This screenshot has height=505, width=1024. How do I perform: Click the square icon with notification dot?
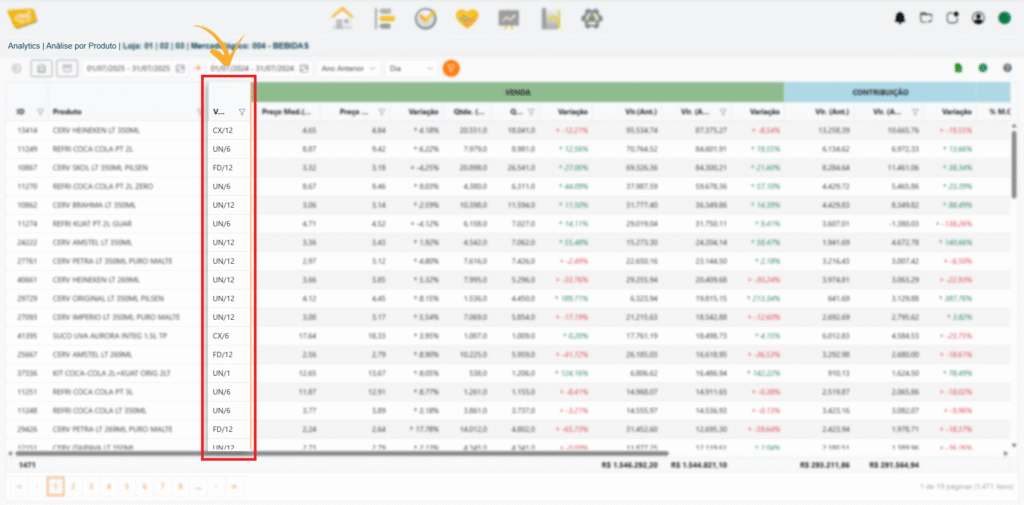click(x=952, y=18)
